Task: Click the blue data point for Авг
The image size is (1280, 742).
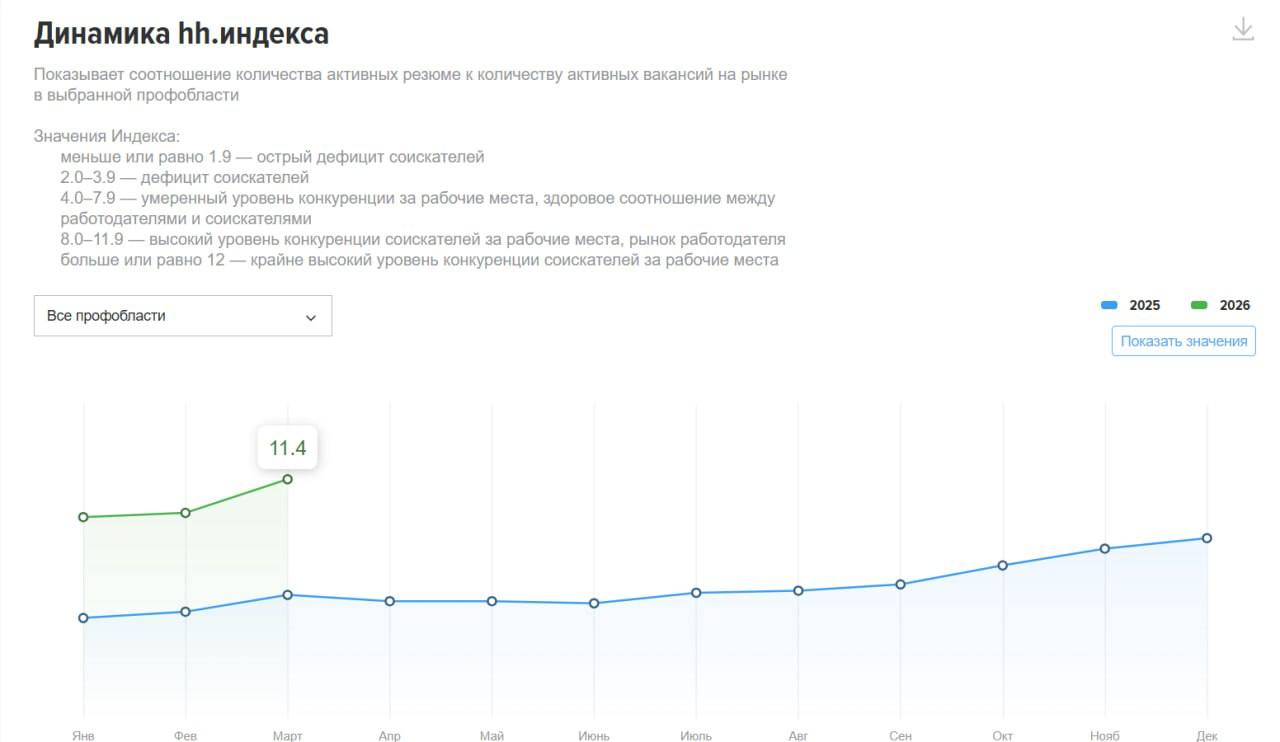Action: [x=798, y=591]
